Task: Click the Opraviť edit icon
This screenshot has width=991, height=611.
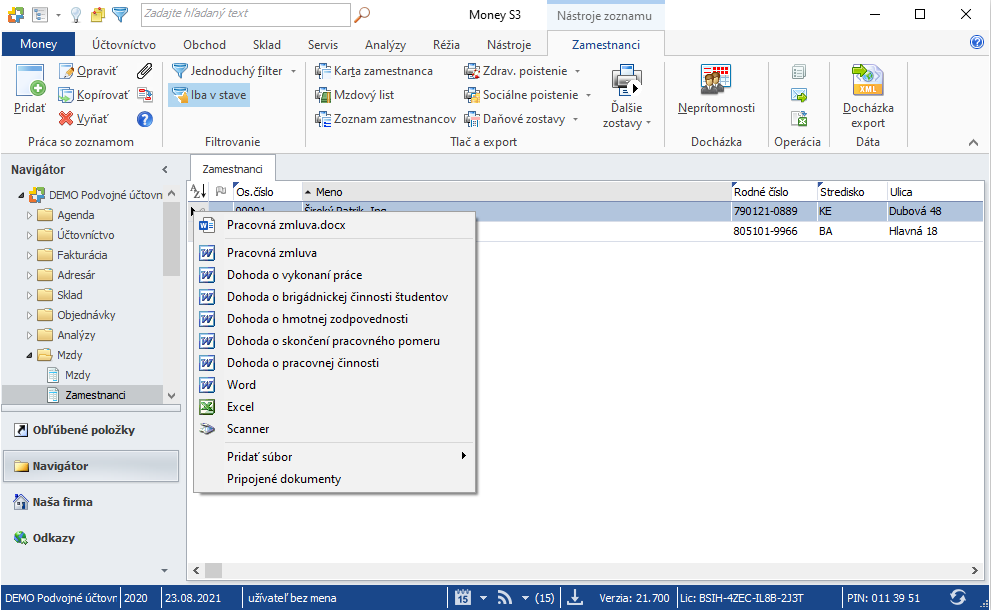Action: pyautogui.click(x=66, y=71)
